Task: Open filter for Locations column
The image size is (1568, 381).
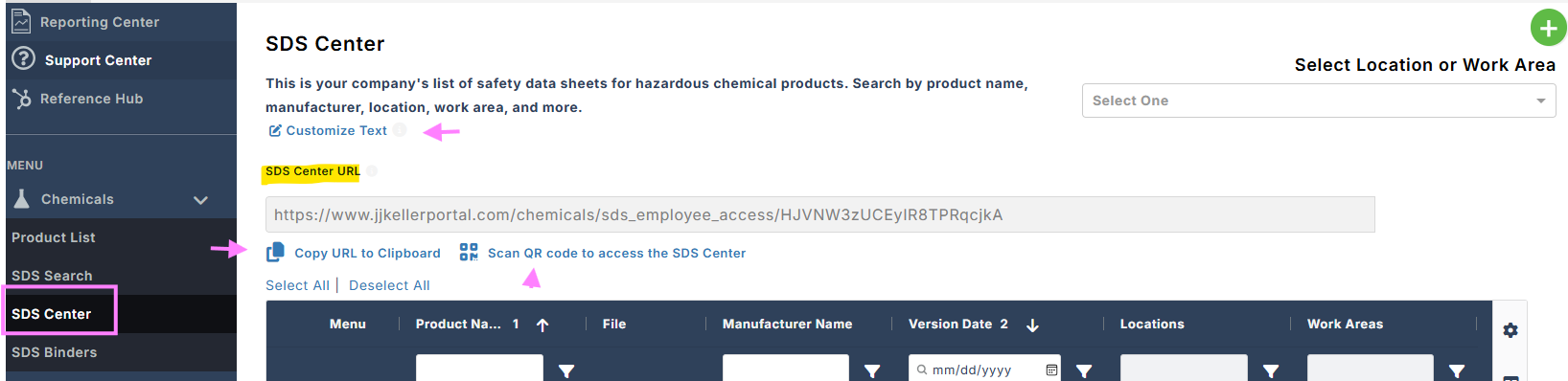Action: click(x=1271, y=370)
